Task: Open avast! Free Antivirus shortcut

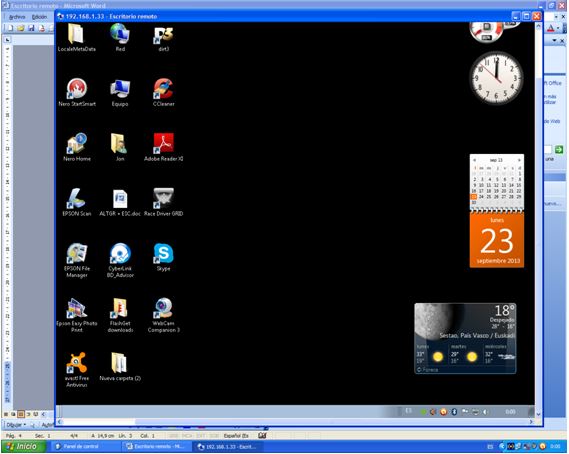Action: pyautogui.click(x=77, y=370)
